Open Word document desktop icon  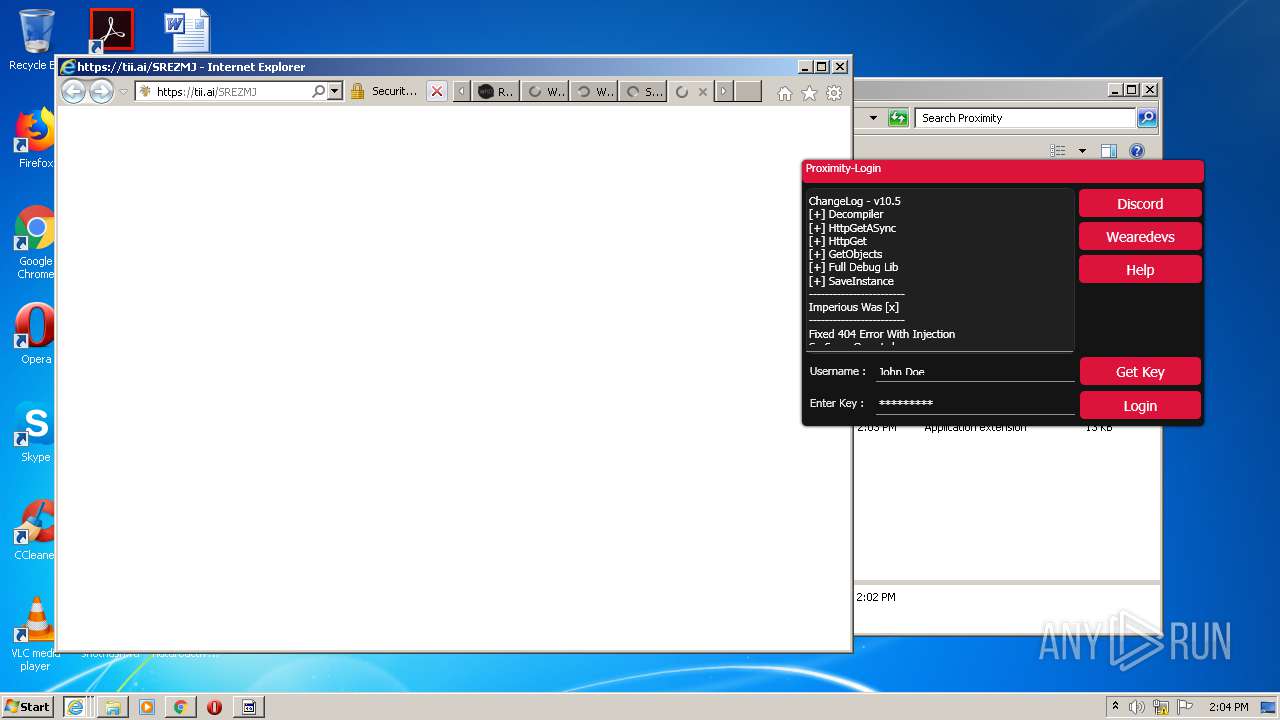(187, 30)
